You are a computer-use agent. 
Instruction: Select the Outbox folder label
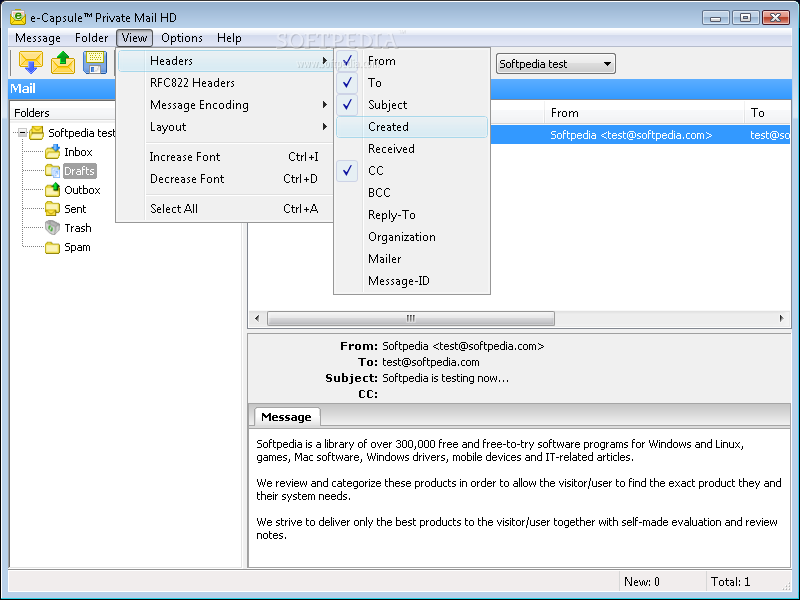[82, 190]
